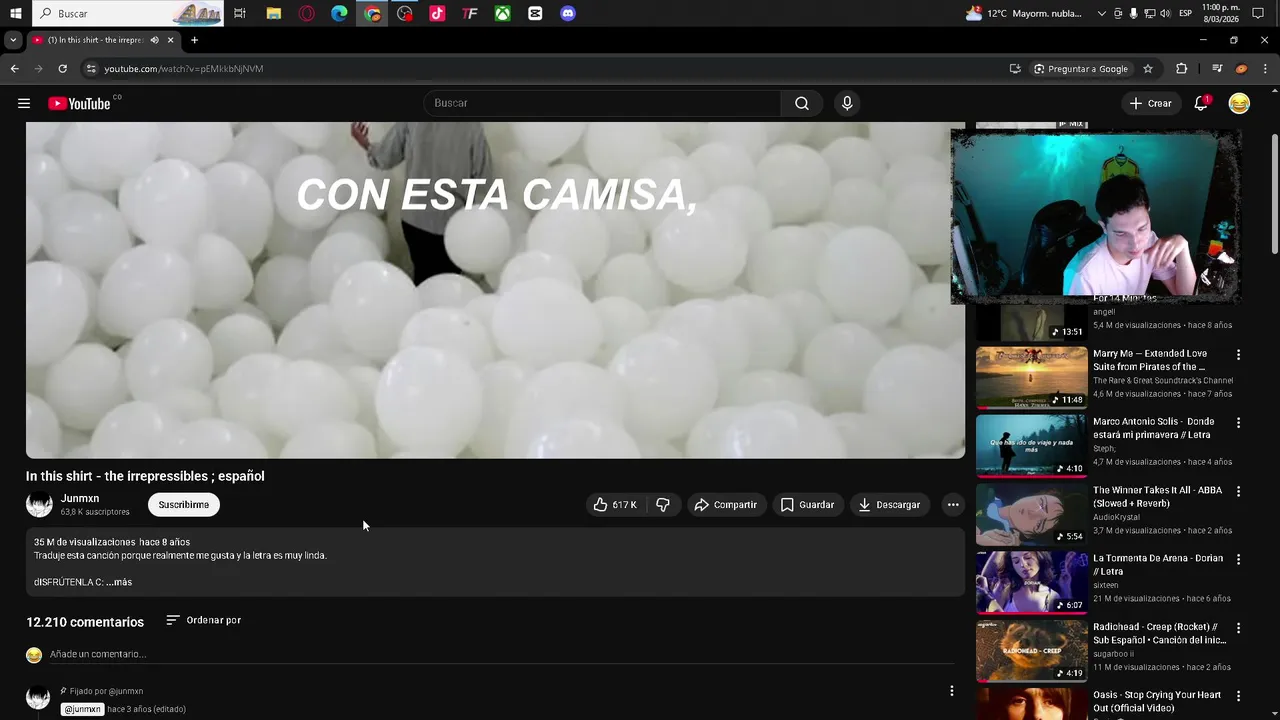Click the YouTube logo
1280x720 pixels.
(79, 103)
